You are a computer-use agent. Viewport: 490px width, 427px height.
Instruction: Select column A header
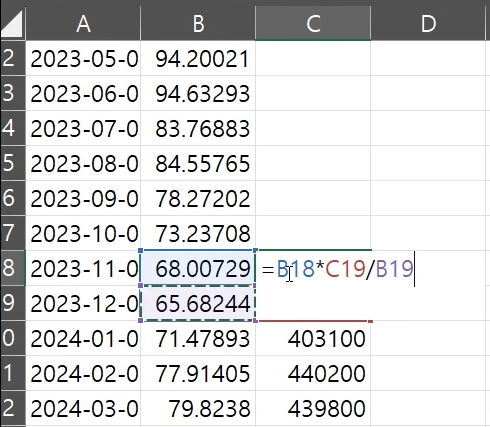[83, 23]
